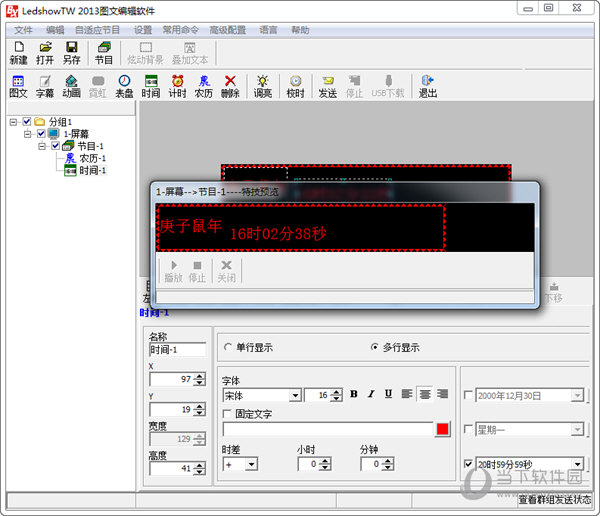Open the 星期一 weekday format dropdown
Screen dimensions: 600x516
point(577,429)
